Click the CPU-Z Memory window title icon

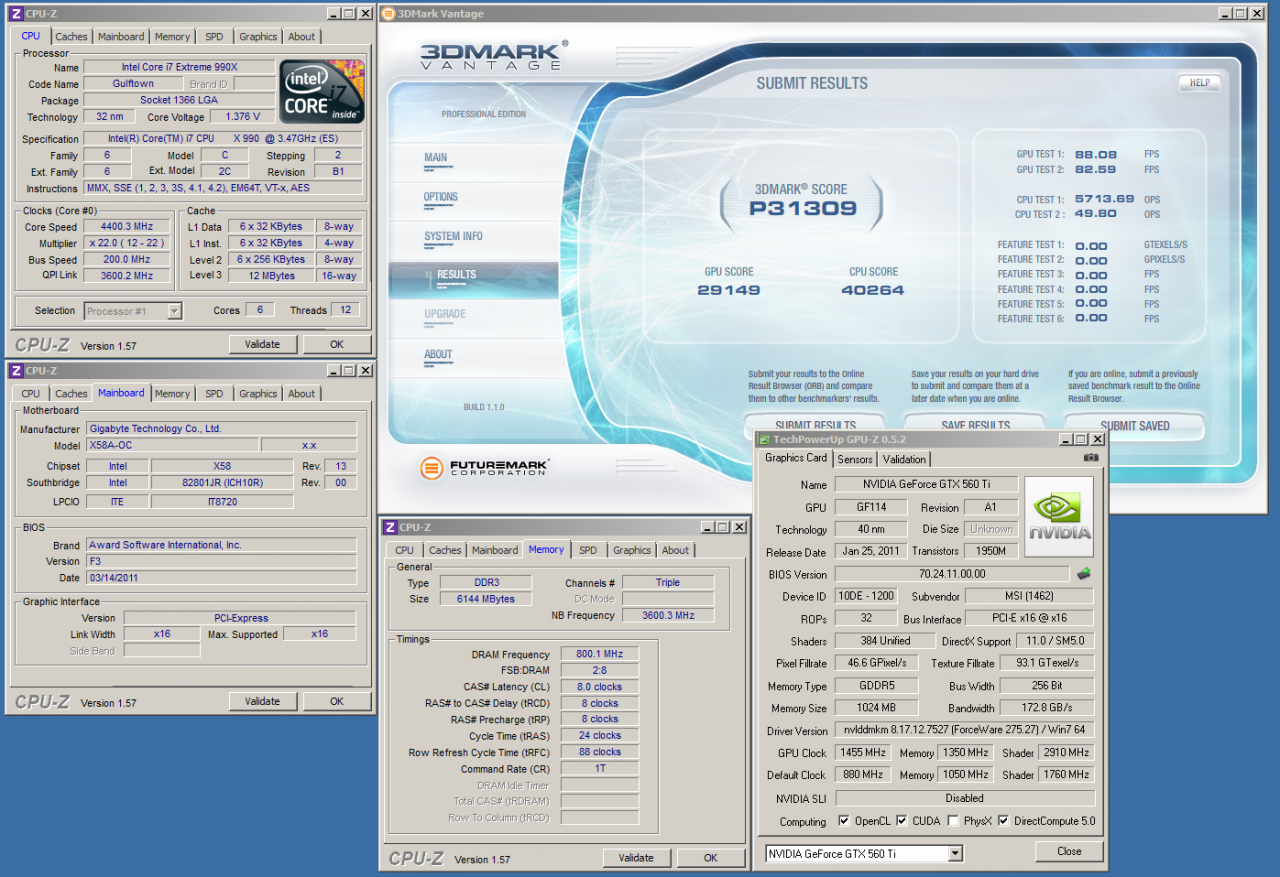(x=389, y=527)
